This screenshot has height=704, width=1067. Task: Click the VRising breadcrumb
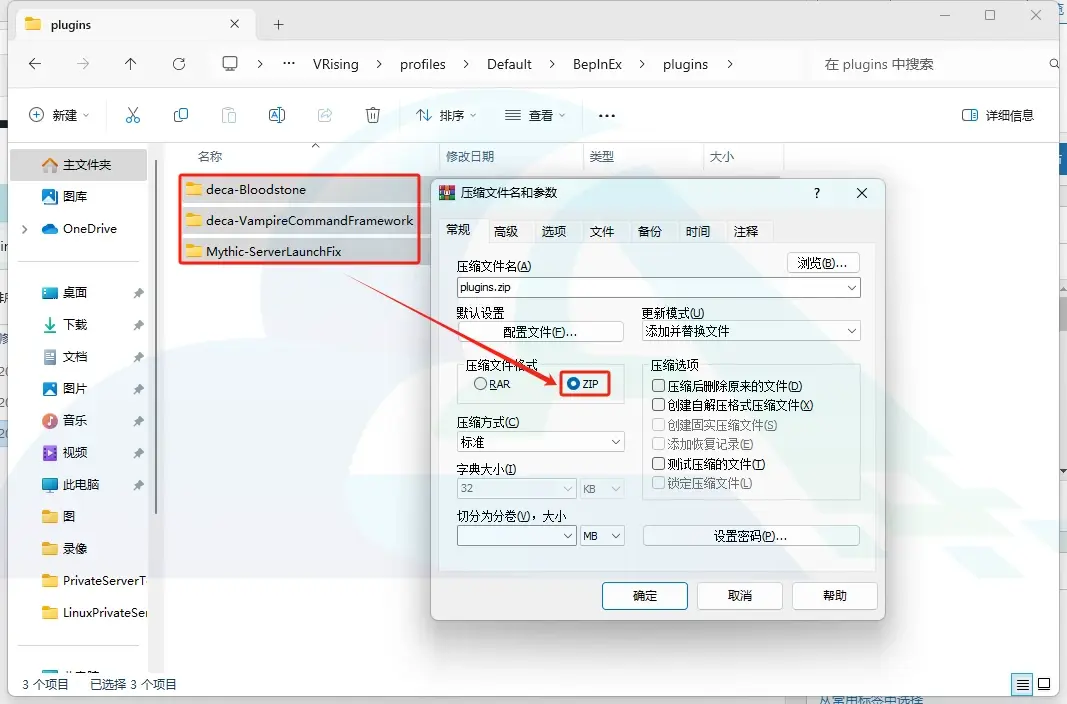click(x=335, y=64)
